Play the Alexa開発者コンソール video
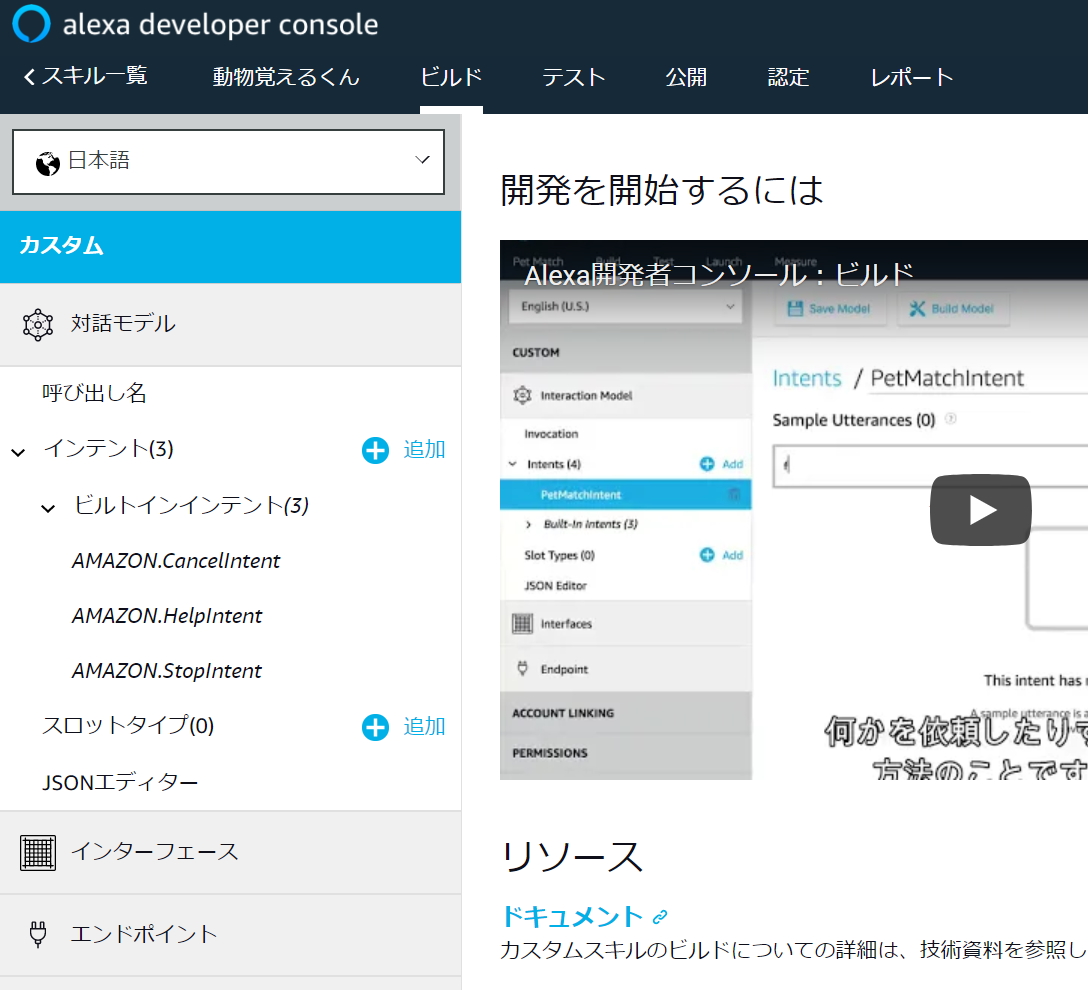Screen dimensions: 1088x990 [x=980, y=510]
